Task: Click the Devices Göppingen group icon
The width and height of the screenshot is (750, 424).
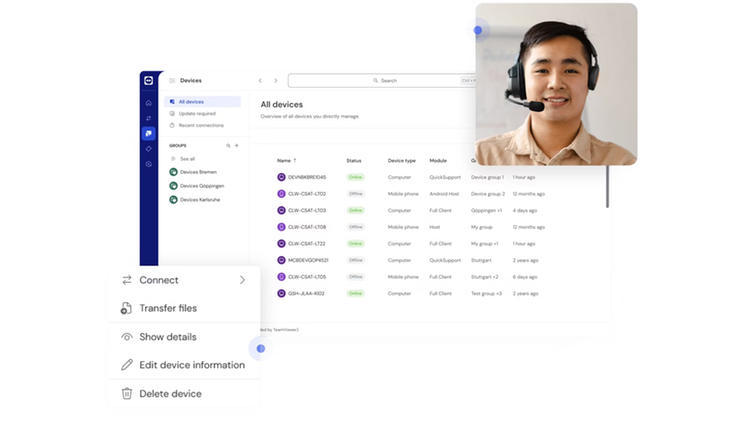Action: tap(173, 186)
